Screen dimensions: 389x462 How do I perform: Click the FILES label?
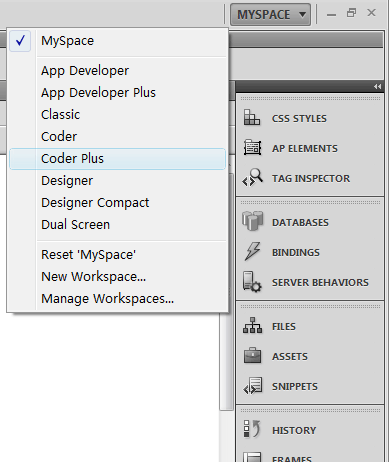[284, 326]
